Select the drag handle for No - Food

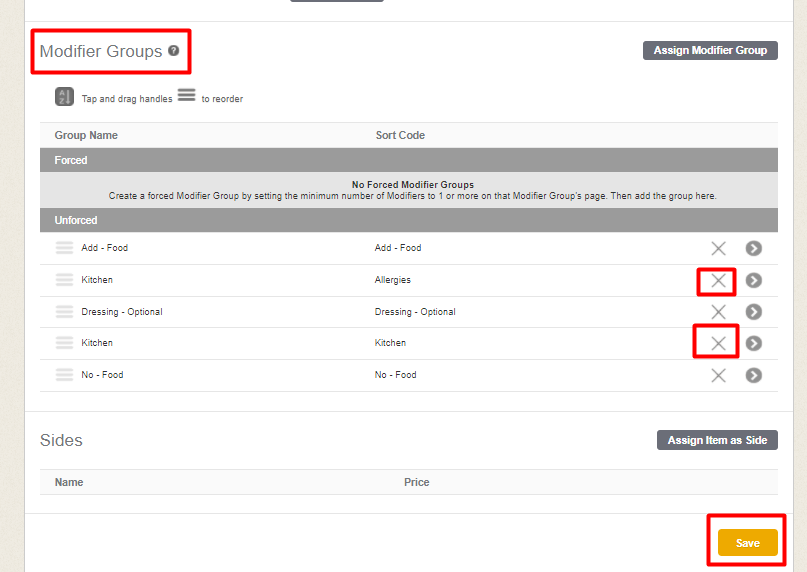pyautogui.click(x=64, y=375)
